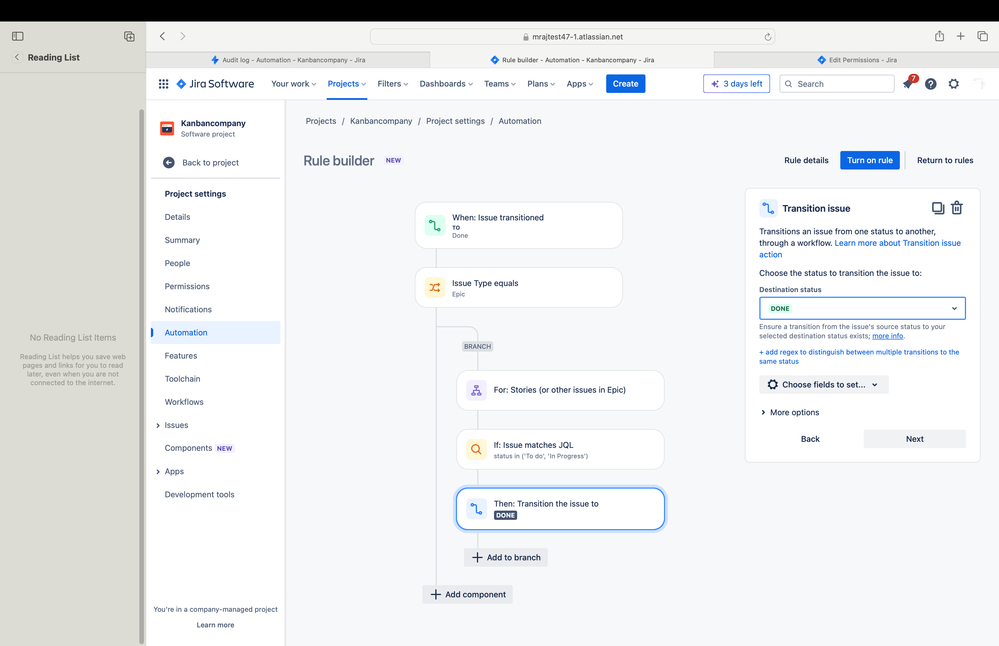999x646 pixels.
Task: Open the Filters dropdown
Action: [392, 83]
